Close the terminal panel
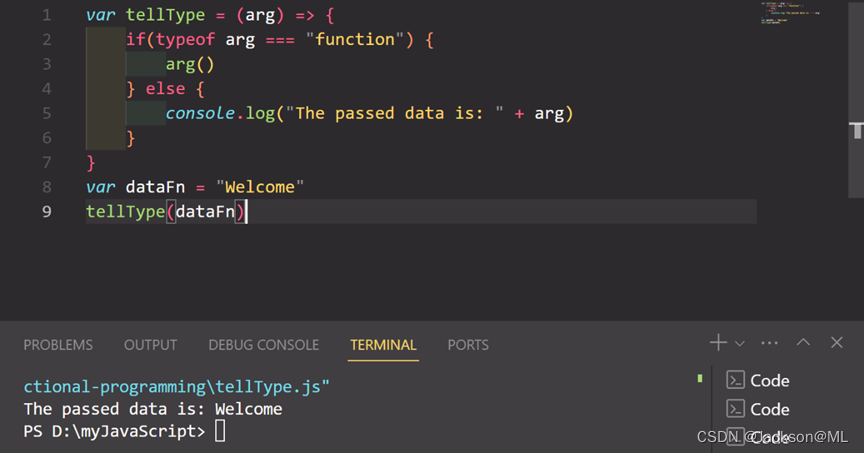 [x=838, y=343]
